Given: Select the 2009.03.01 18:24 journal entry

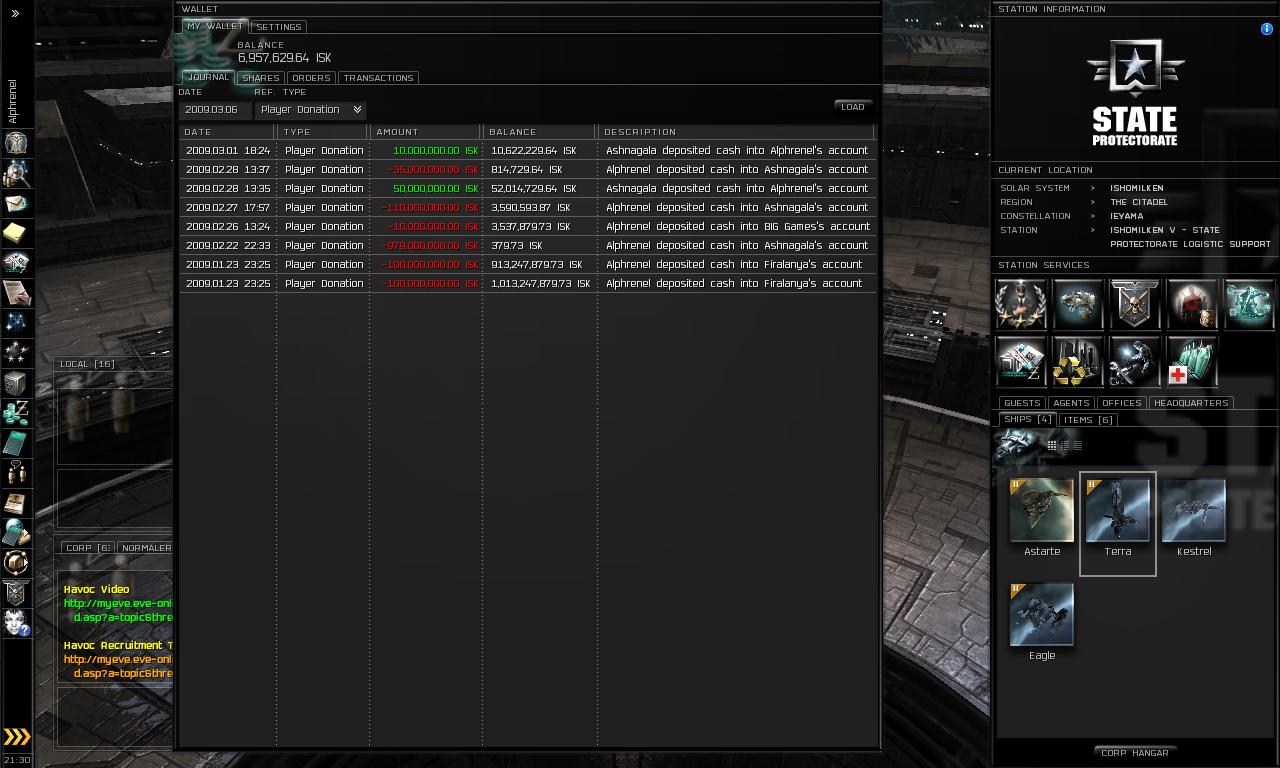Looking at the screenshot, I should coord(527,151).
